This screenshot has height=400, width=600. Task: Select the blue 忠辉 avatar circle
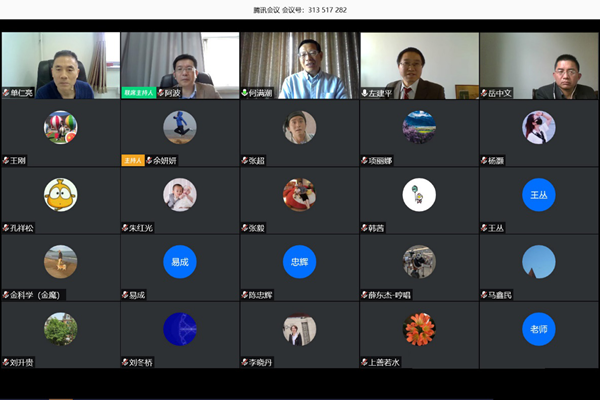(x=299, y=261)
